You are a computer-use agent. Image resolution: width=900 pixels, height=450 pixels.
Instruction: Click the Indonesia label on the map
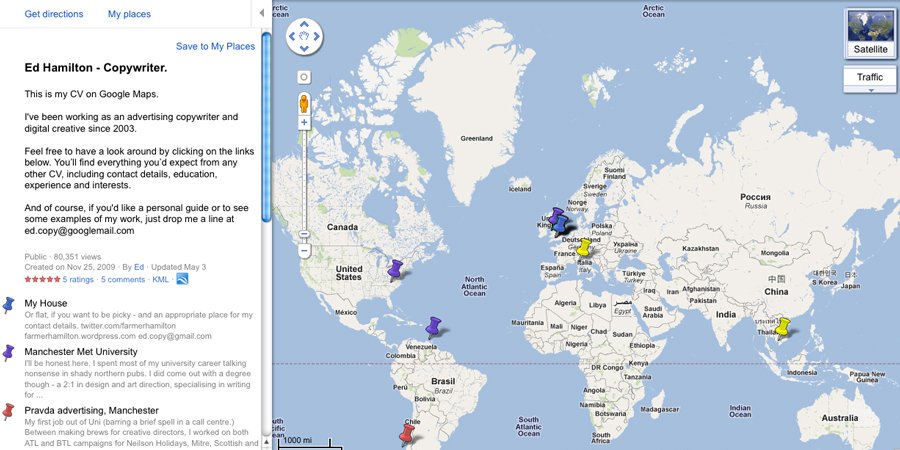(x=802, y=373)
